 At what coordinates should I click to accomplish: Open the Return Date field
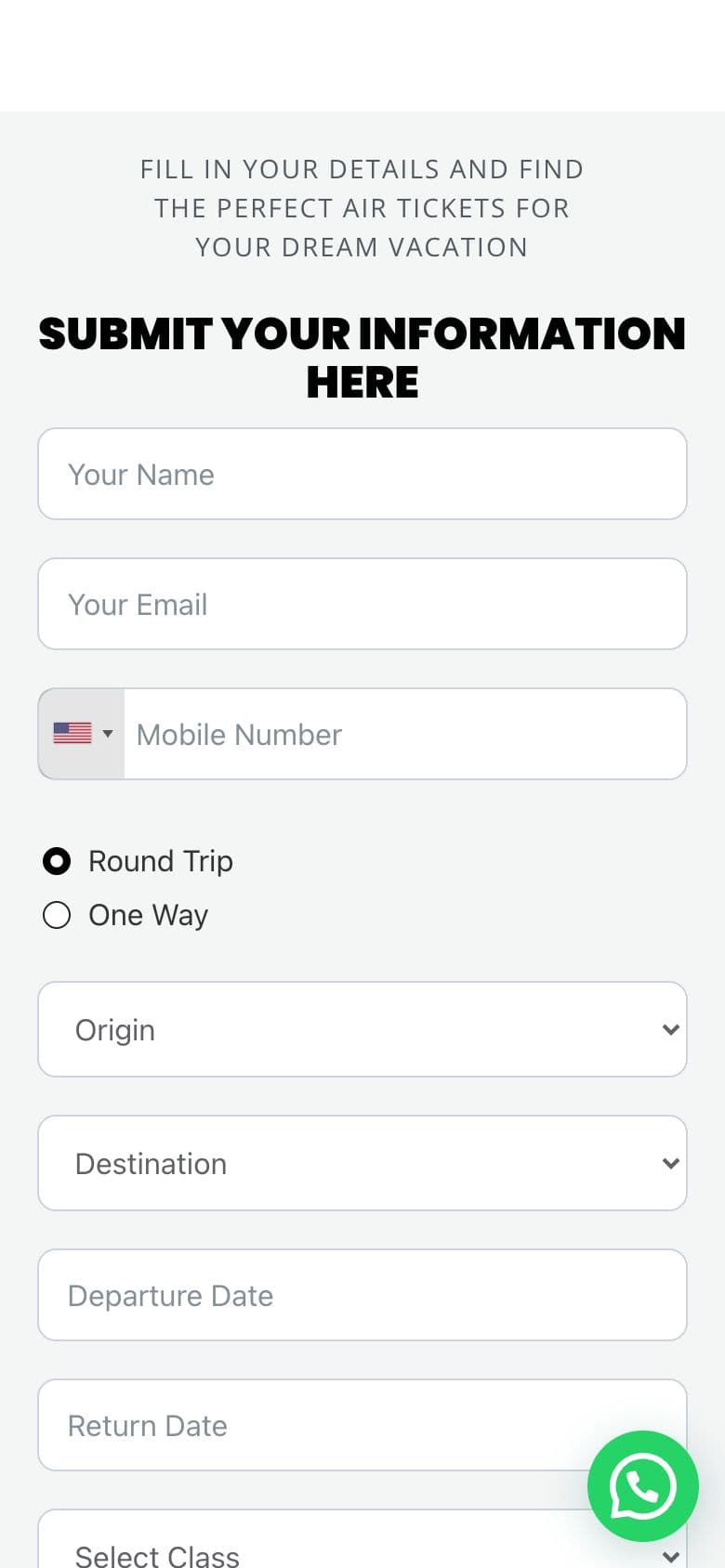point(362,1425)
